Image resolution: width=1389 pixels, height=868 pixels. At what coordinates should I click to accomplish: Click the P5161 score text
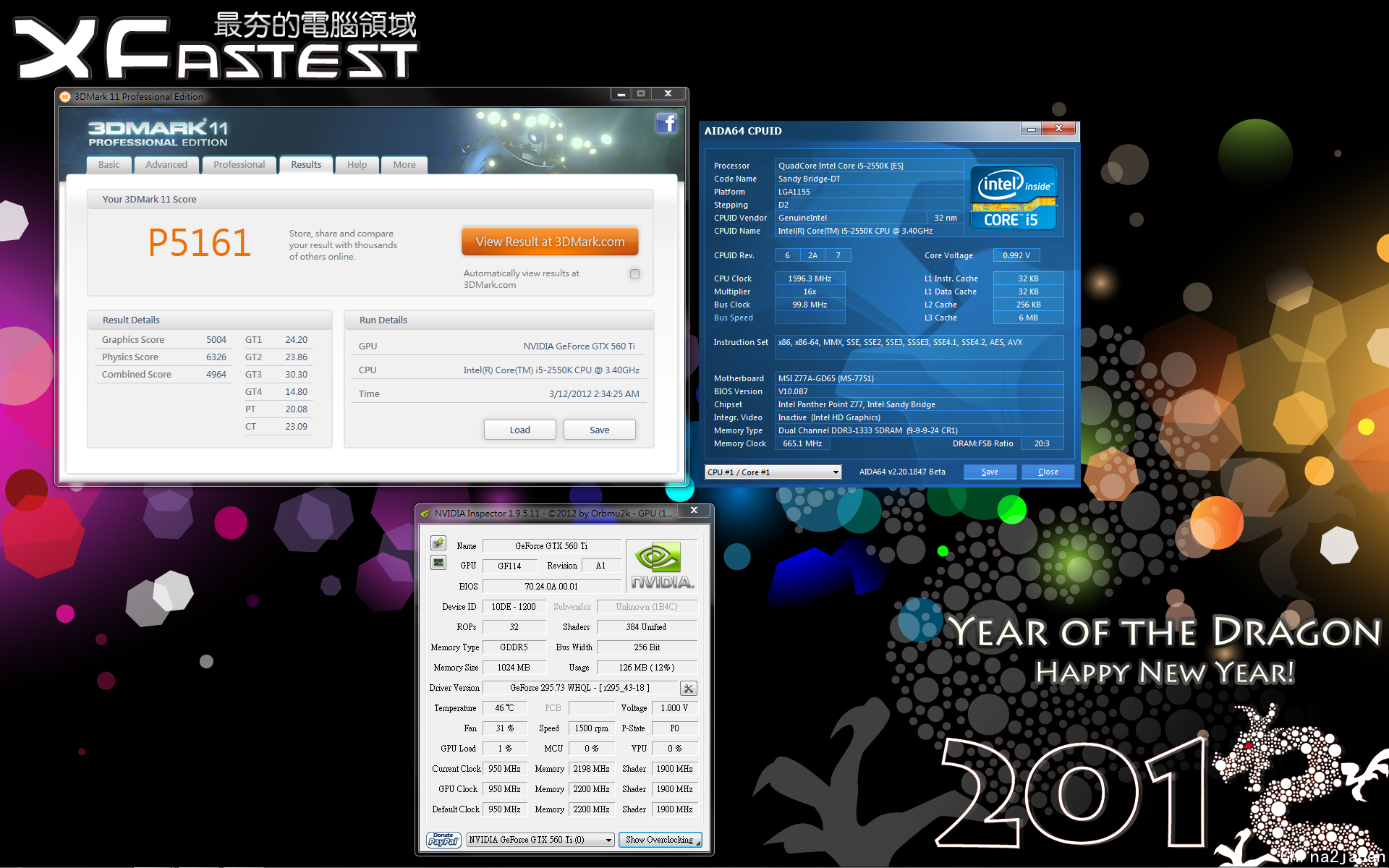[200, 243]
